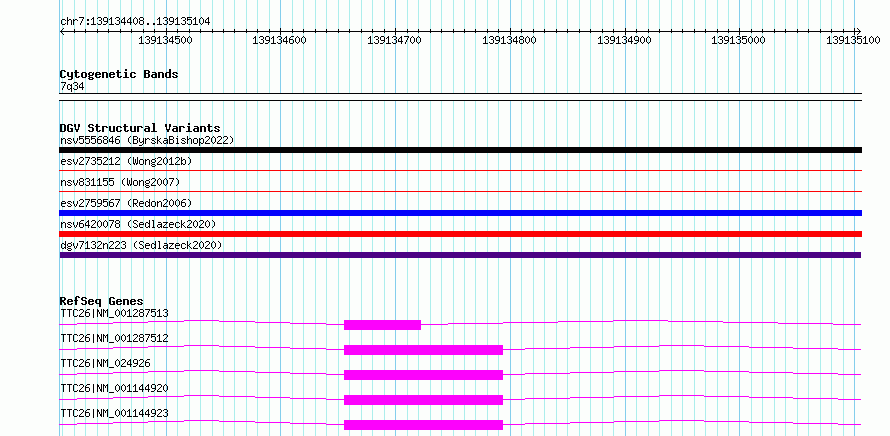This screenshot has height=436, width=890.
Task: Select variant label esv2759567 (Redon2006)
Action: 126,203
